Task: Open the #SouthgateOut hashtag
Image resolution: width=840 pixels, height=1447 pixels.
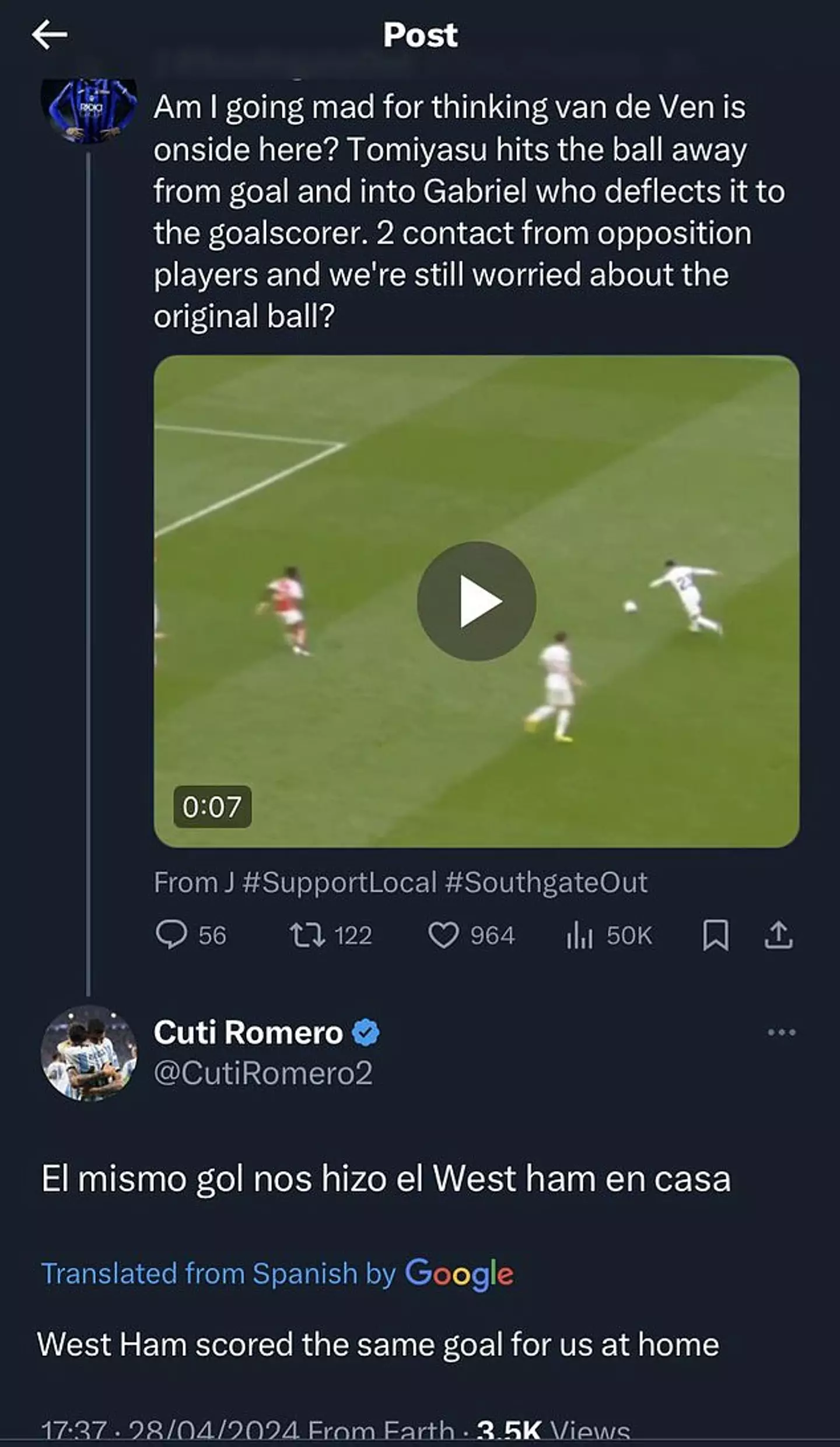Action: point(546,882)
